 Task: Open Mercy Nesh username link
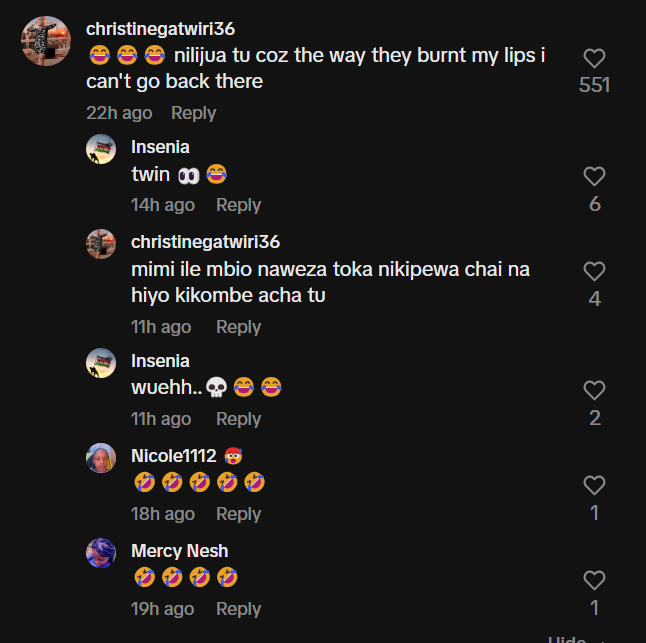pos(179,551)
